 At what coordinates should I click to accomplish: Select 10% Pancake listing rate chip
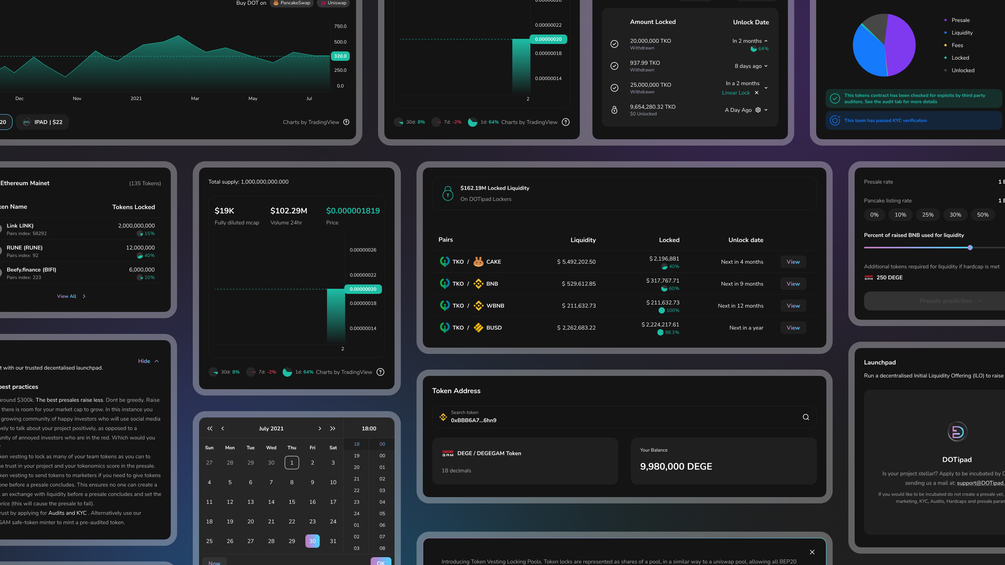901,215
